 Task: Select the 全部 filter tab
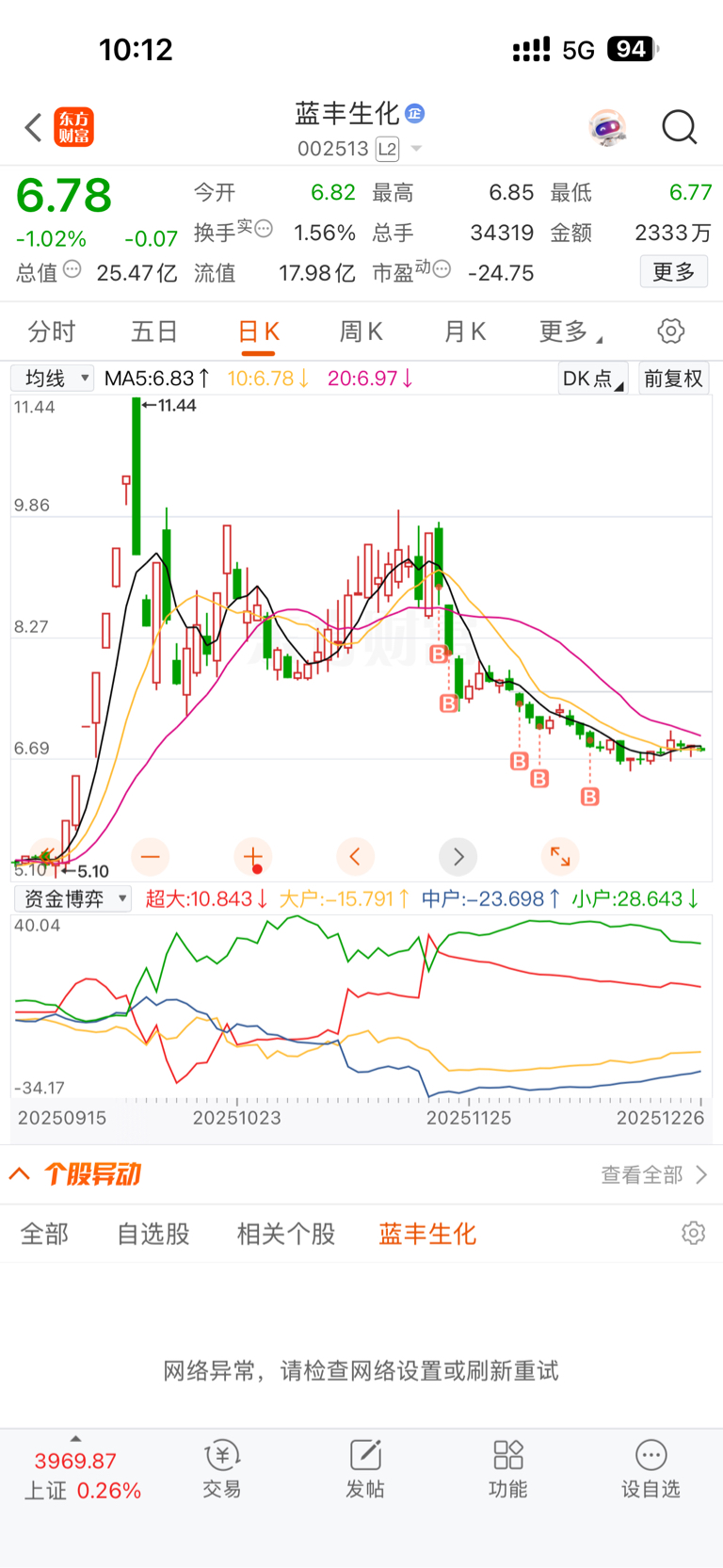(45, 1234)
